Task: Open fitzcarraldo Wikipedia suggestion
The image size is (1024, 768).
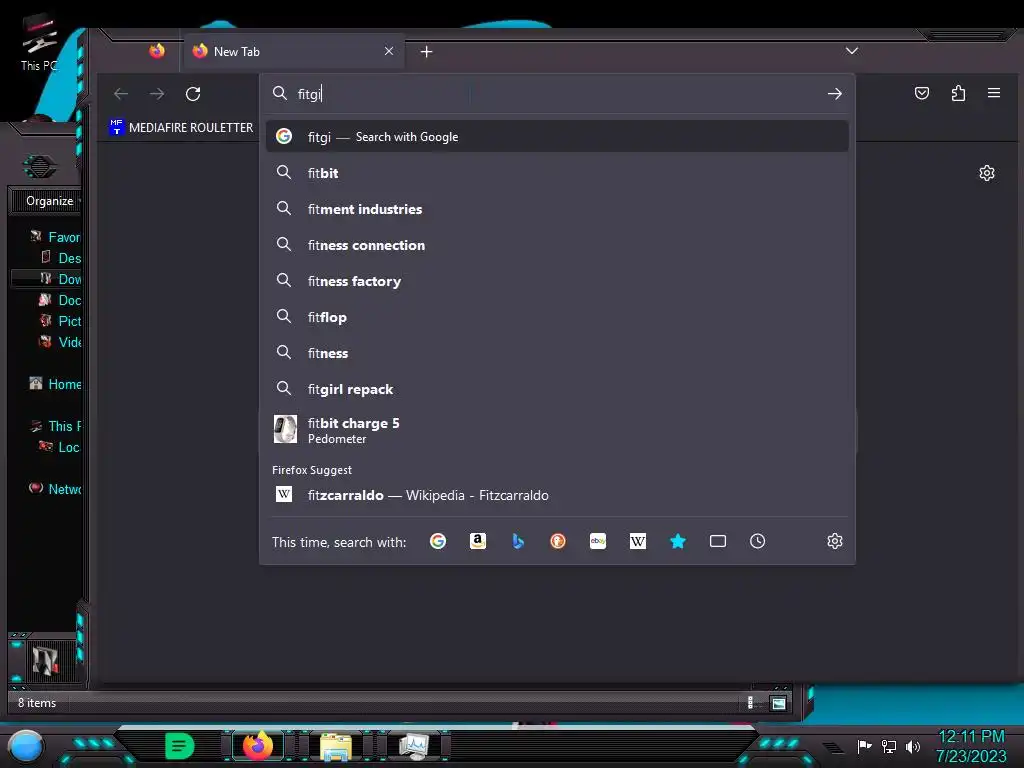Action: point(557,495)
